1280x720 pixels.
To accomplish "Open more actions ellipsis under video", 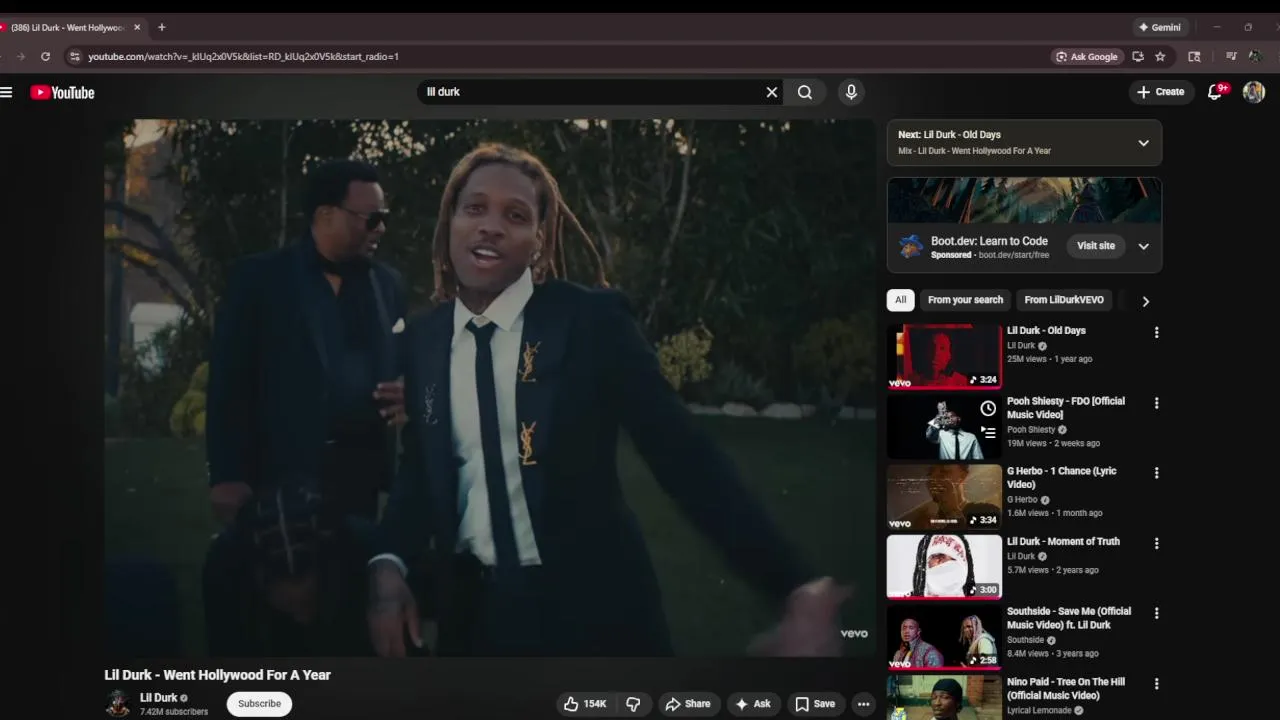I will (863, 704).
